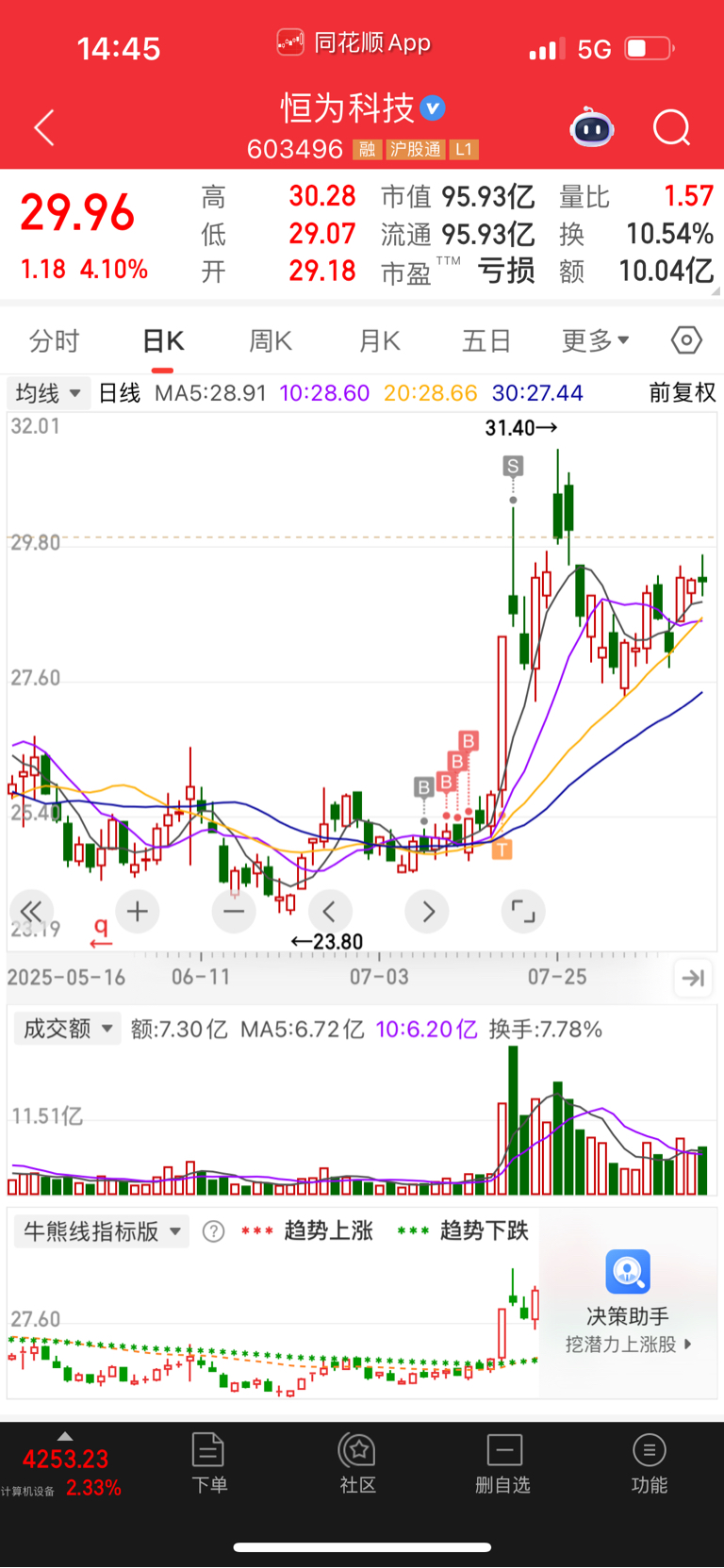Switch to 周K tab
This screenshot has width=724, height=1568.
271,340
